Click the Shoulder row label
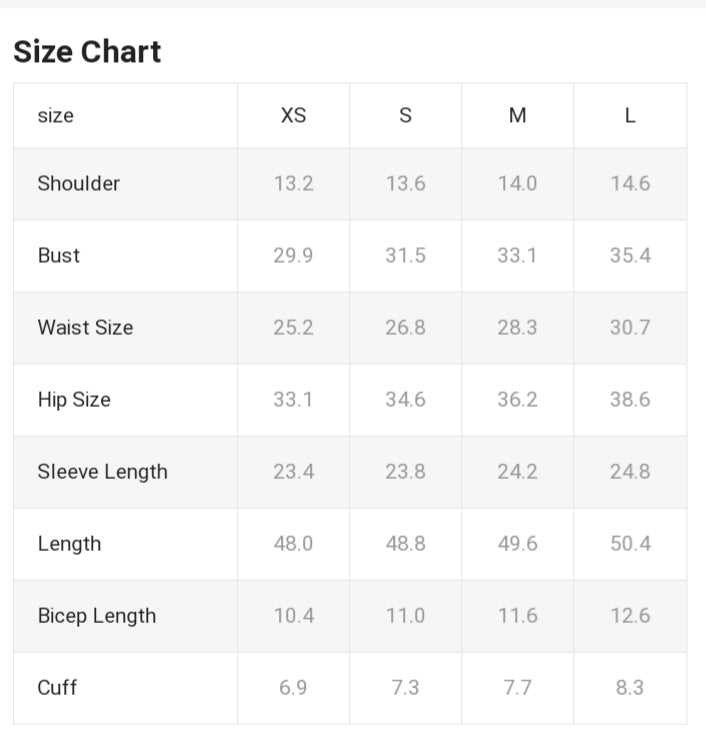The width and height of the screenshot is (706, 733). click(x=79, y=184)
